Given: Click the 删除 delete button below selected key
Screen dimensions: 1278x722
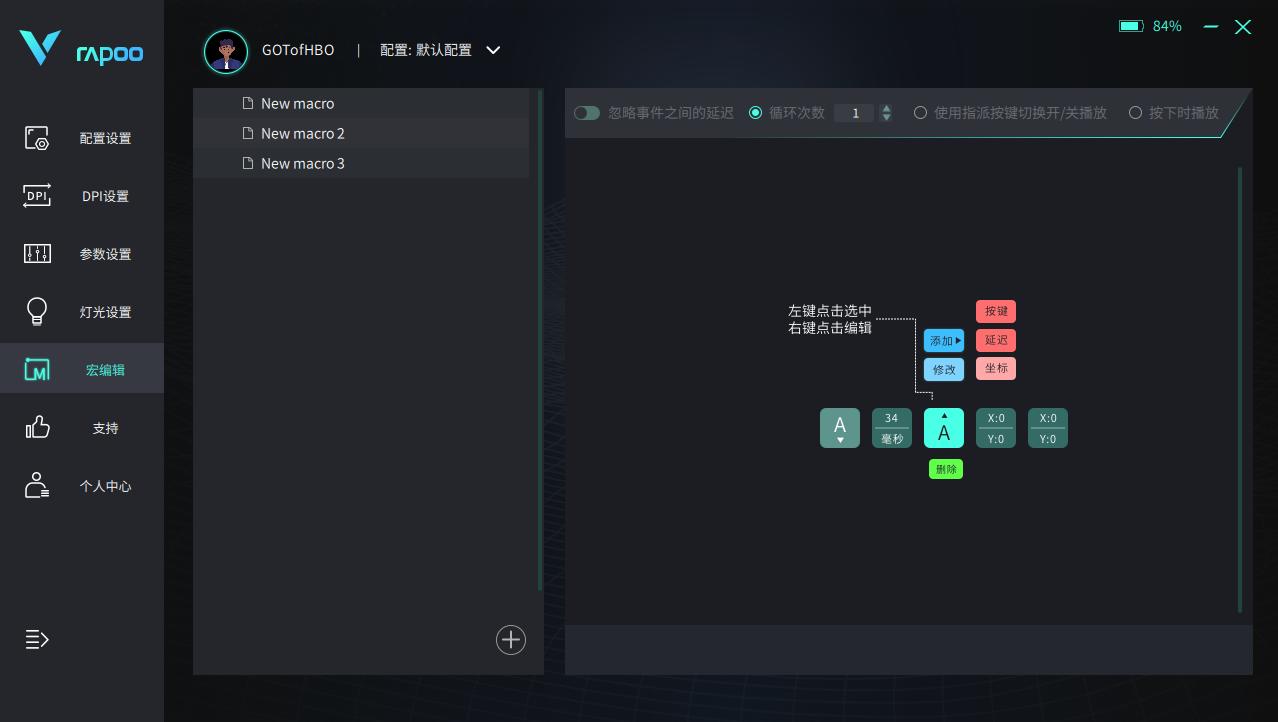Looking at the screenshot, I should 946,468.
